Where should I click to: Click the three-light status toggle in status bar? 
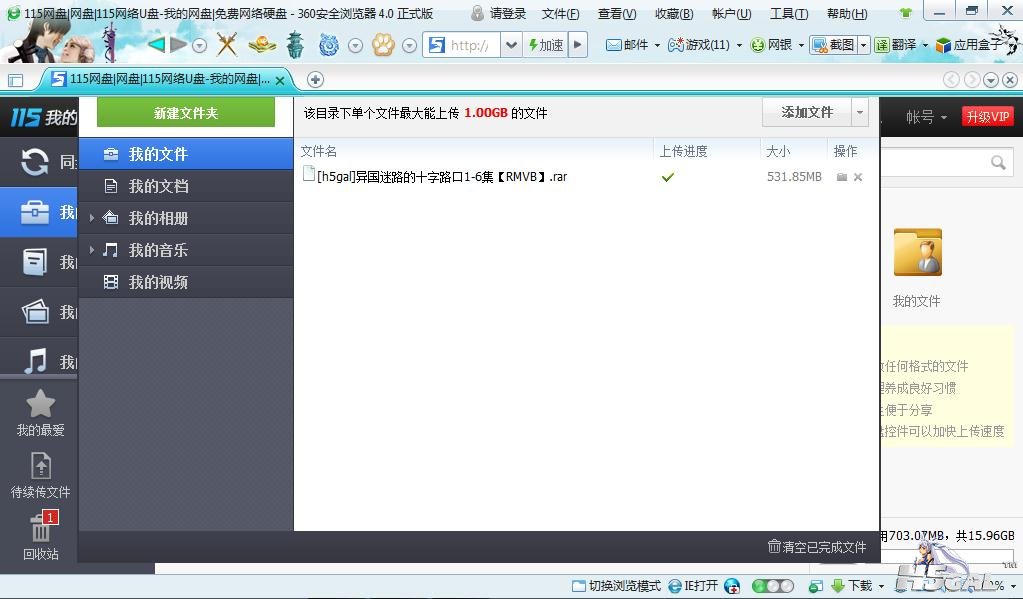pyautogui.click(x=772, y=586)
